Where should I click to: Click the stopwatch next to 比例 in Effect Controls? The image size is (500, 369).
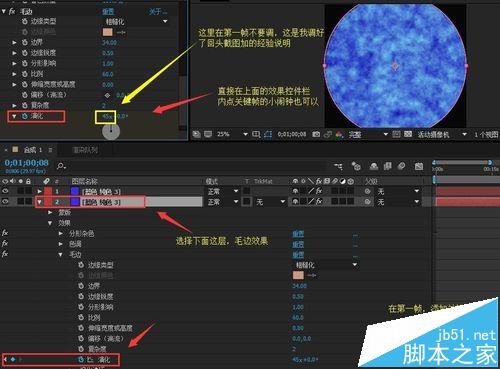pos(24,74)
